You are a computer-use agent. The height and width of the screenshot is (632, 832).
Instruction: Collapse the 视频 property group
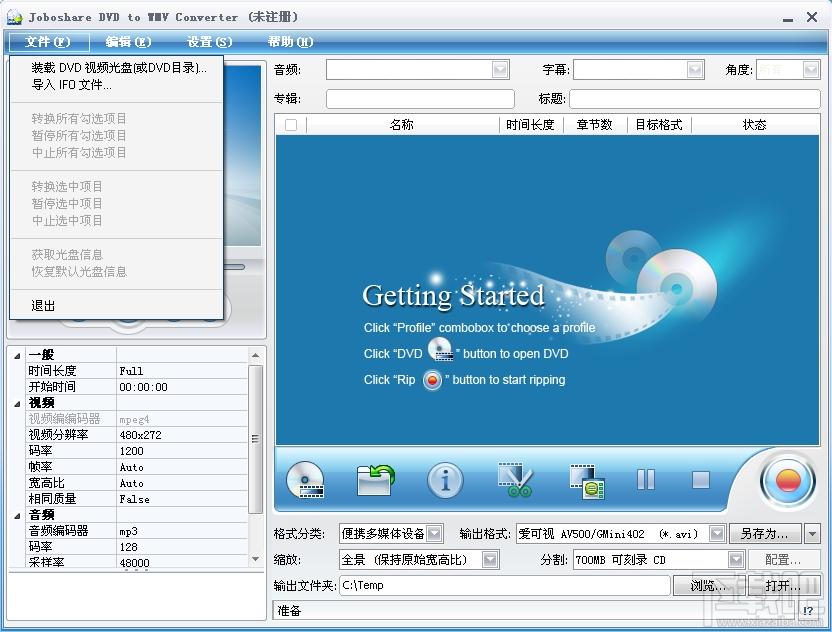(17, 403)
